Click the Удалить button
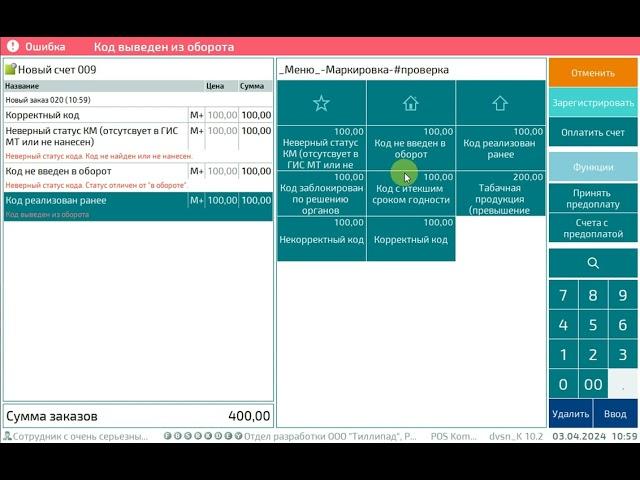The image size is (640, 480). 571,413
